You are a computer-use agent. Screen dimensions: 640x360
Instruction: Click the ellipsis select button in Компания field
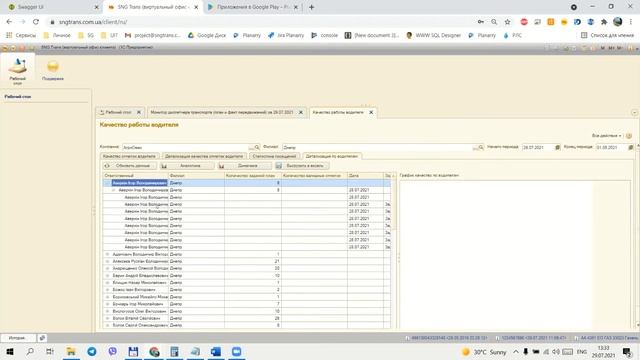(x=251, y=147)
